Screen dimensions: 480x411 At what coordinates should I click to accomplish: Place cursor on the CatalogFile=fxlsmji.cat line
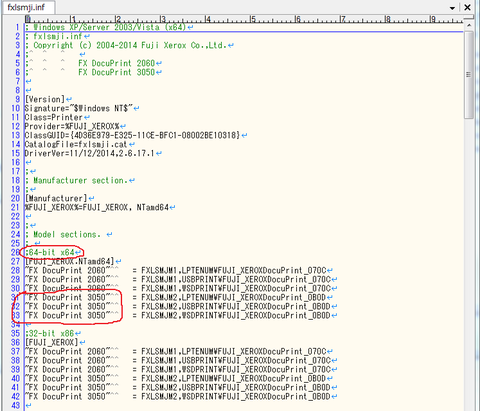pyautogui.click(x=76, y=144)
